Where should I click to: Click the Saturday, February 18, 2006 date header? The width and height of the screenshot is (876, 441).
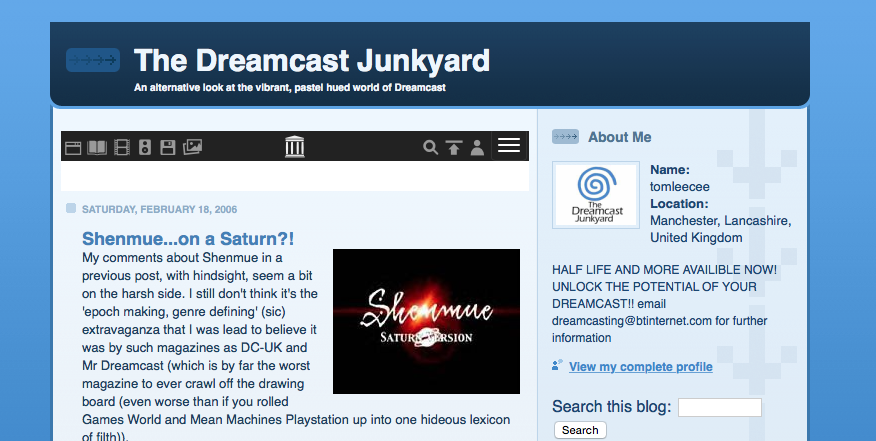click(159, 210)
